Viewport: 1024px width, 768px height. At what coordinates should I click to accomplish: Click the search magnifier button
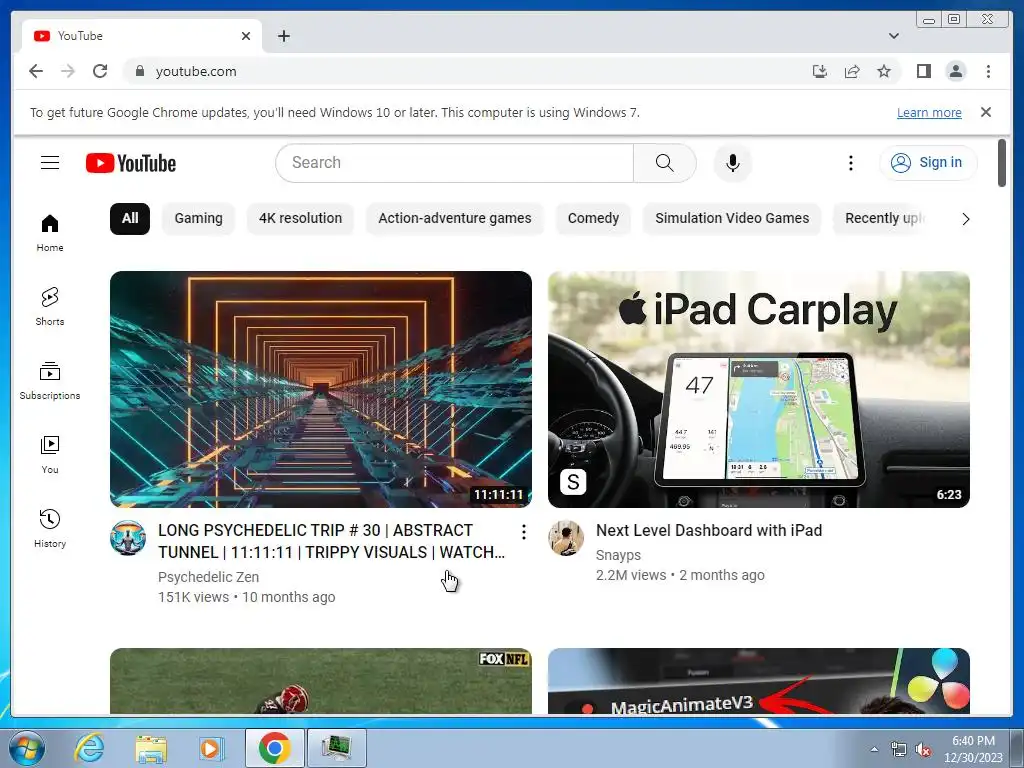pyautogui.click(x=664, y=163)
